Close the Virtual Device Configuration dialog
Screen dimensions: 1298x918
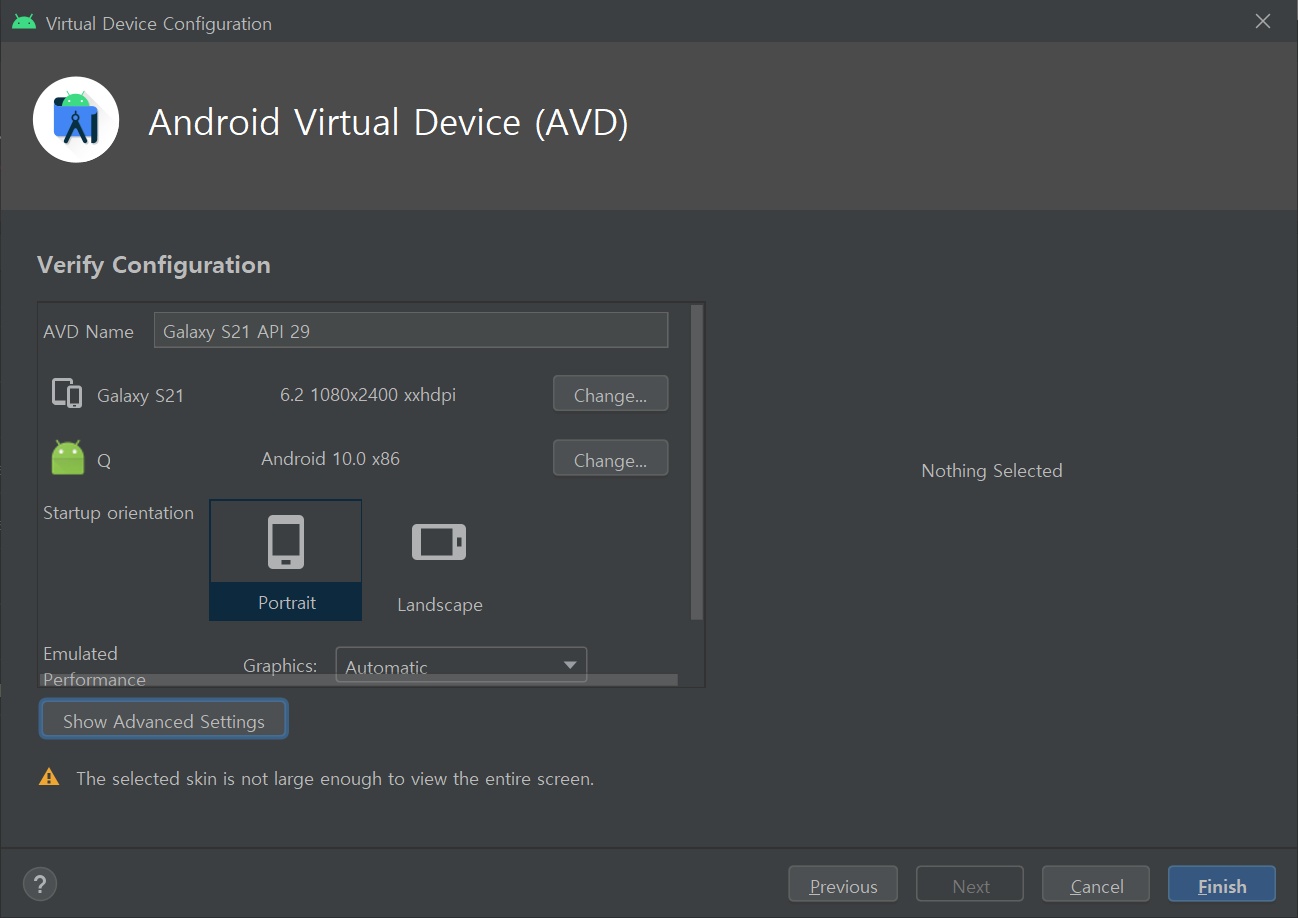point(1263,22)
